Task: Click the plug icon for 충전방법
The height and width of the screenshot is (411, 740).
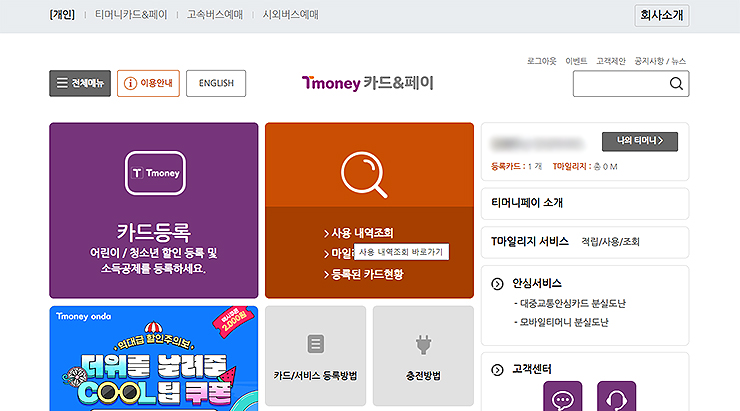Action: (423, 344)
